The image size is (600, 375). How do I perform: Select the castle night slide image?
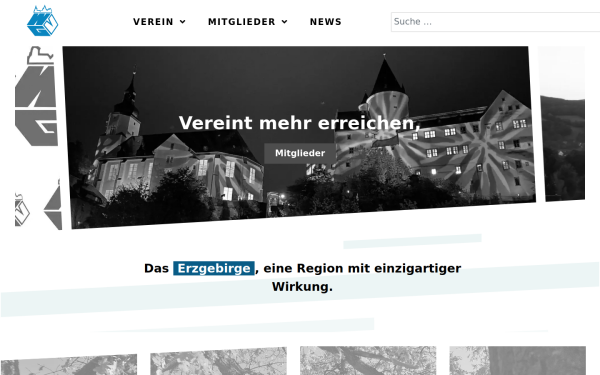point(299,137)
